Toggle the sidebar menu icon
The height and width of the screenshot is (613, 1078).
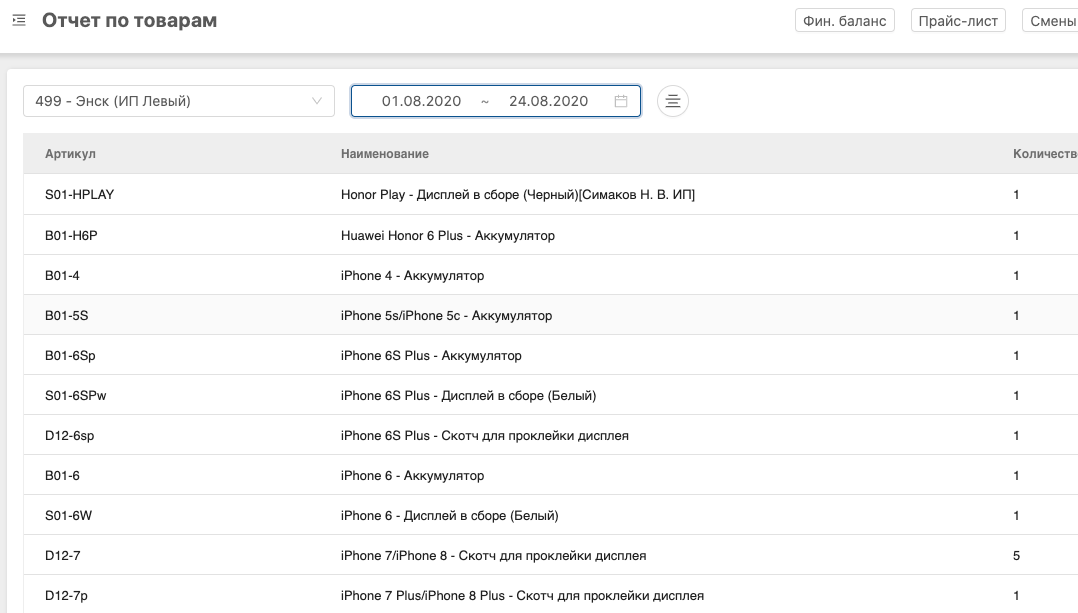(x=19, y=21)
